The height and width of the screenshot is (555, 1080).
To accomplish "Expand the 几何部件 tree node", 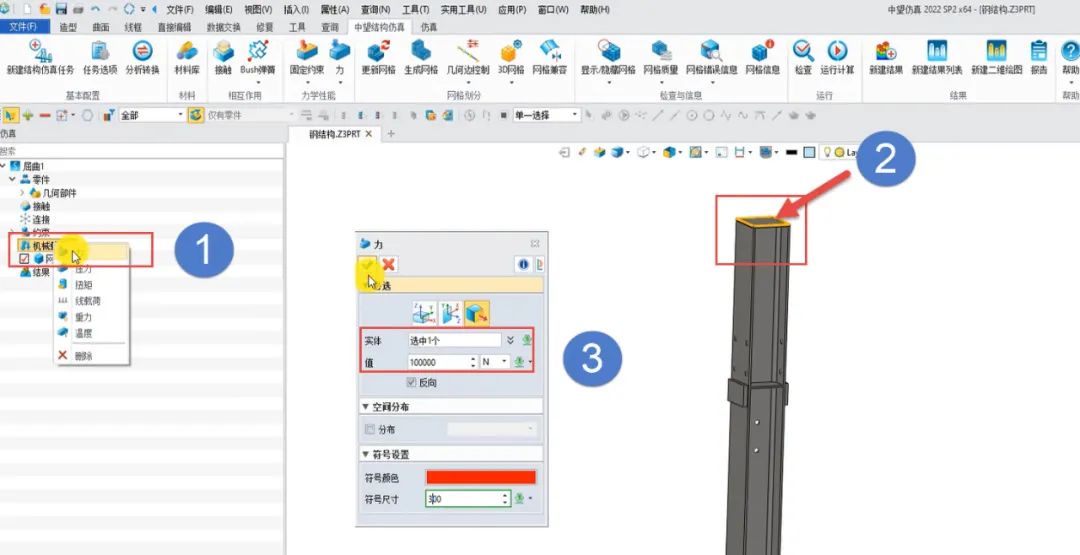I will click(23, 192).
